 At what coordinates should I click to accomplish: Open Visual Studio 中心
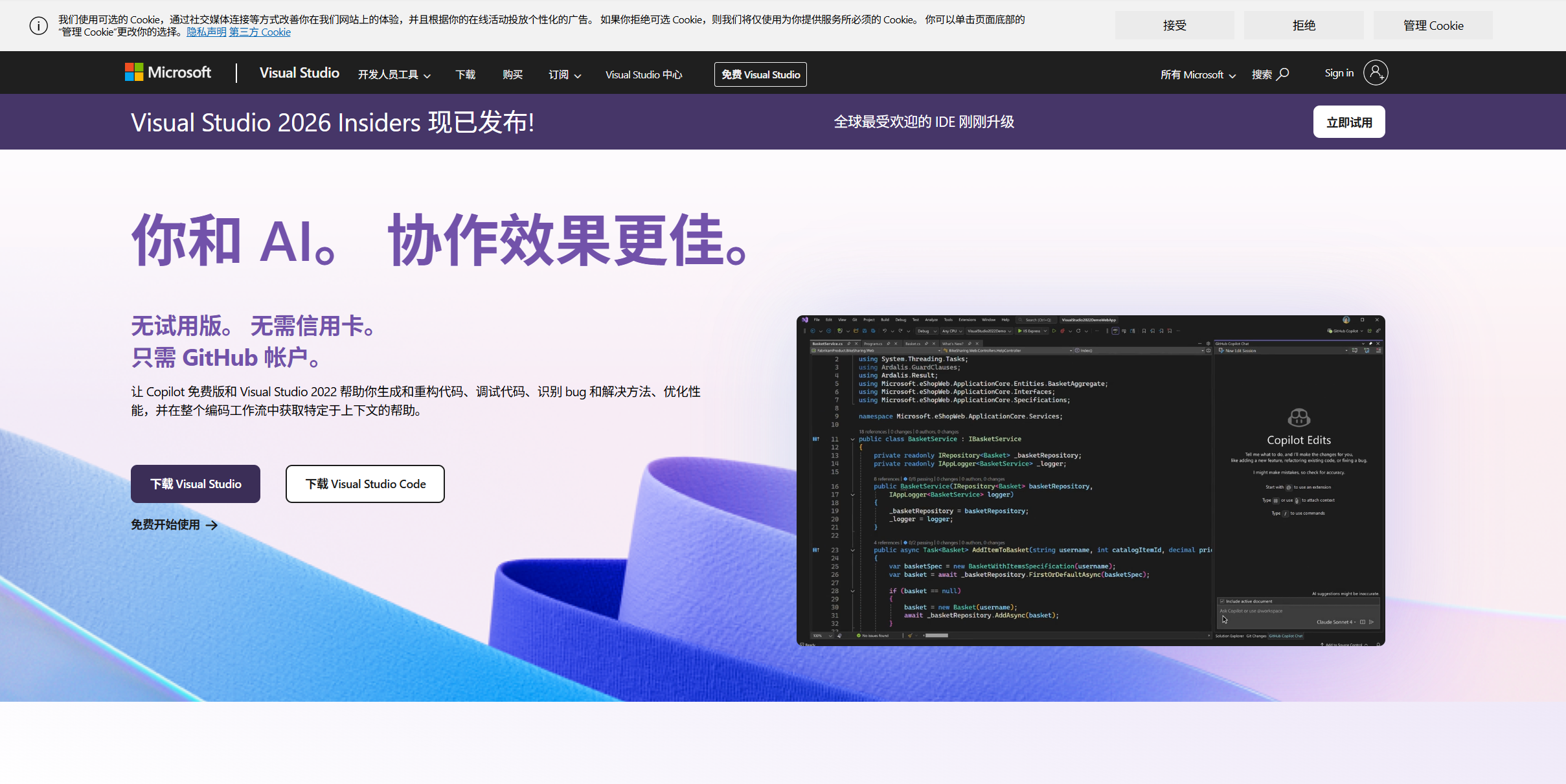(642, 74)
